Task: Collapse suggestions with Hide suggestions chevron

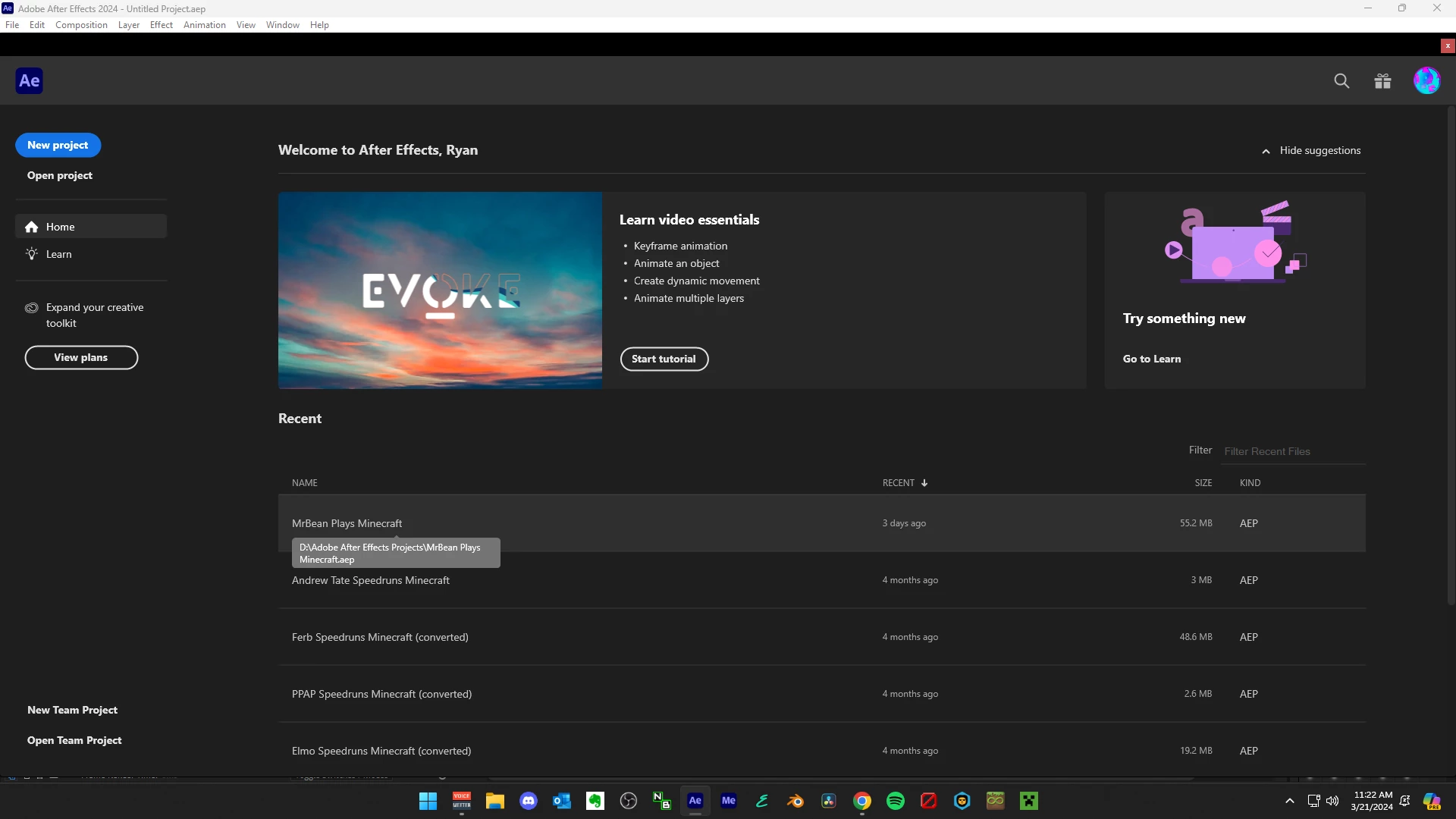Action: (x=1266, y=151)
